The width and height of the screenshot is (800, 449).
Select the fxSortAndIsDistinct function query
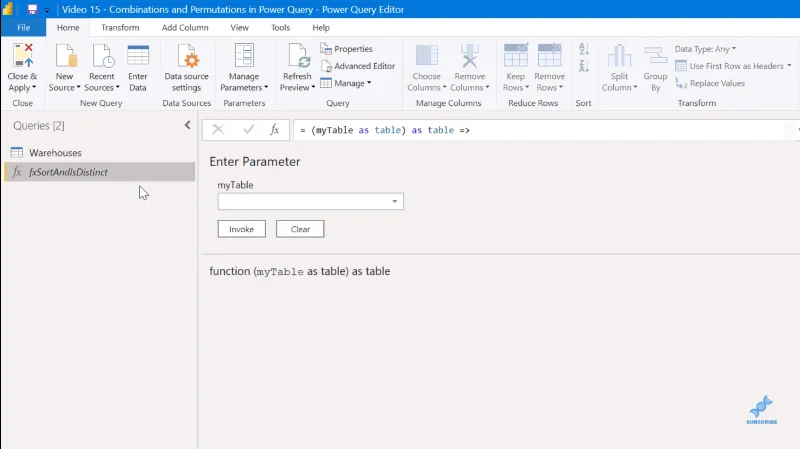[x=99, y=172]
